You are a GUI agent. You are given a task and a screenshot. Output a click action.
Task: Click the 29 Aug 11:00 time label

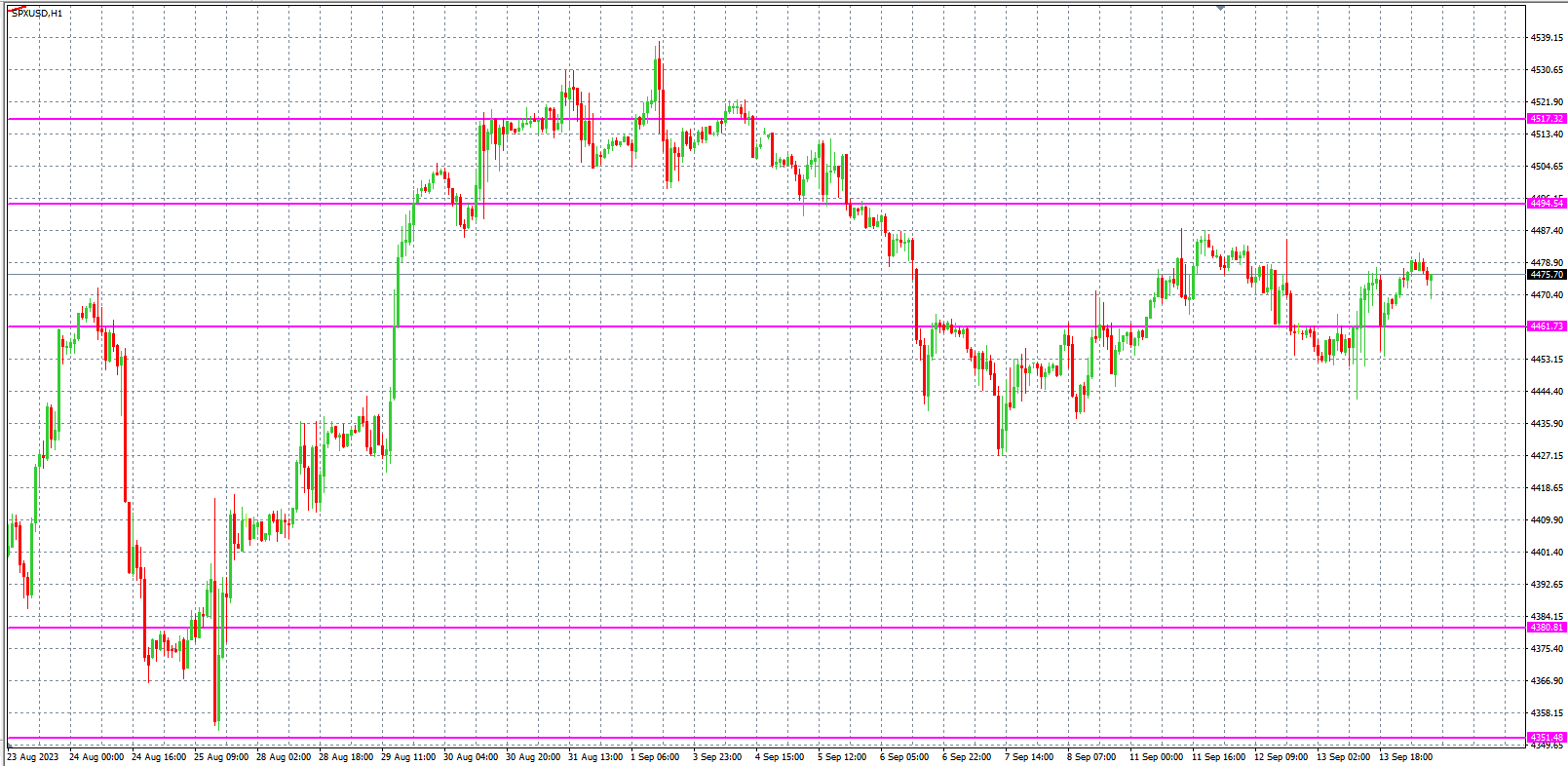408,757
